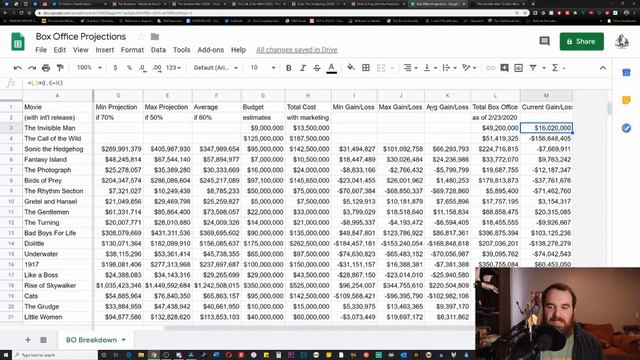Click the Sonic the Hedgehog cell
The image size is (640, 360).
click(57, 149)
